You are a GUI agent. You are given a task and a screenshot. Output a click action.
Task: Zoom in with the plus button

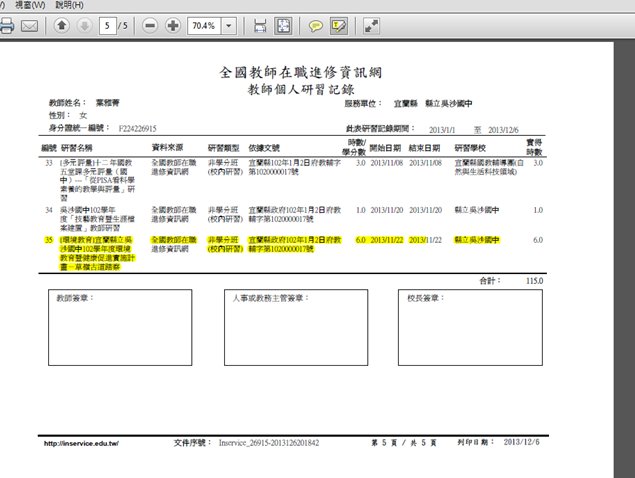(173, 25)
